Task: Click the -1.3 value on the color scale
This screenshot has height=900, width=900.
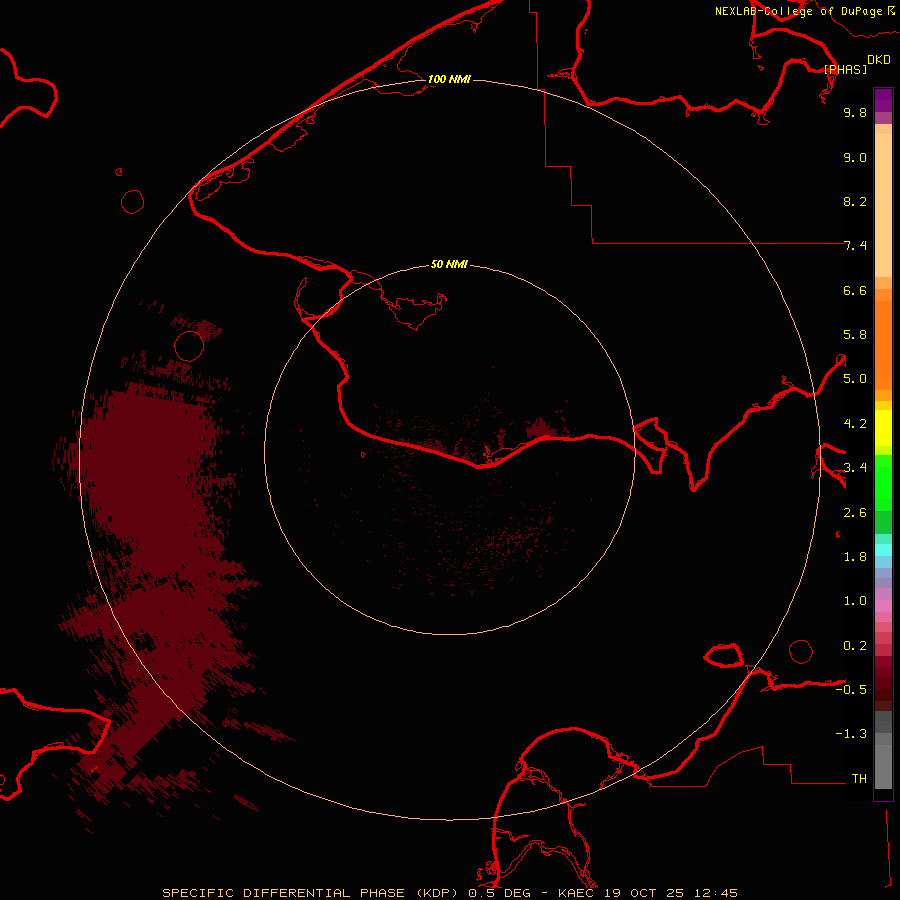Action: [x=851, y=734]
